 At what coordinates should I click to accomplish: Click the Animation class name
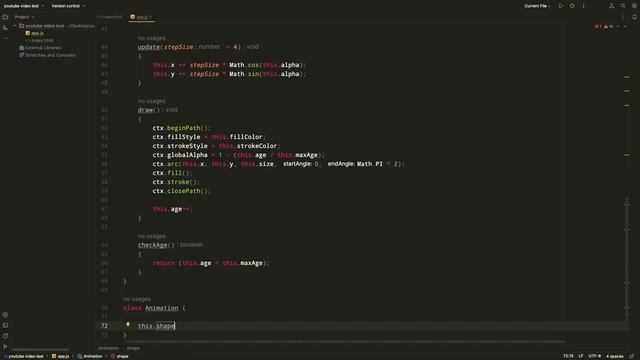(x=162, y=308)
